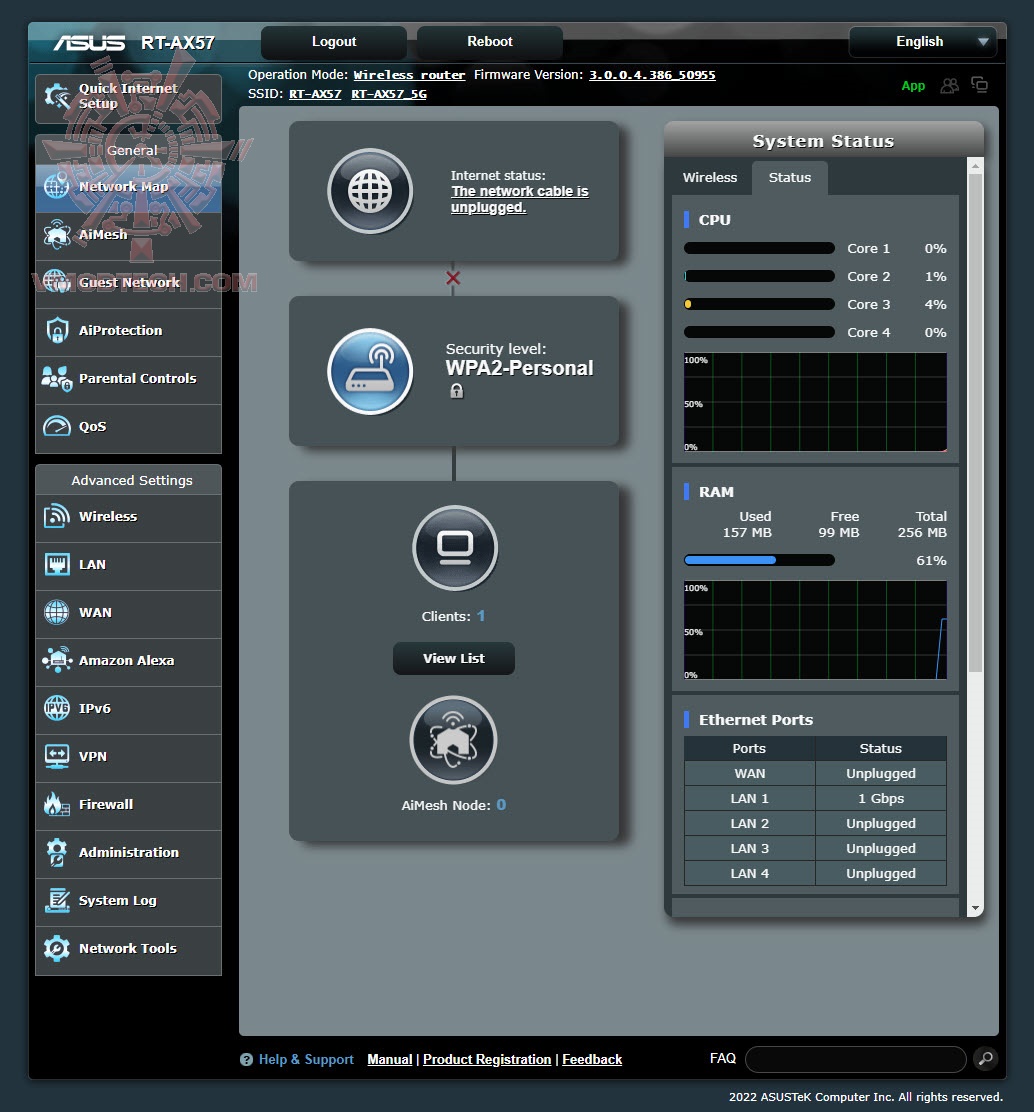Viewport: 1034px width, 1112px height.
Task: Click the scroll down arrow in System Status
Action: click(x=975, y=908)
